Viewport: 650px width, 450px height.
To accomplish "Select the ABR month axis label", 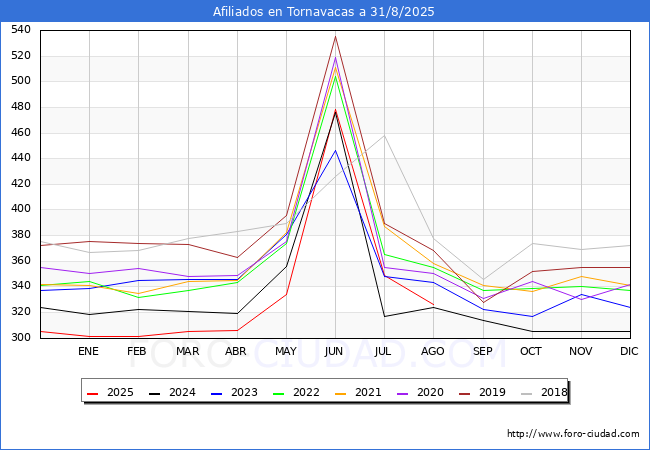I will 236,351.
